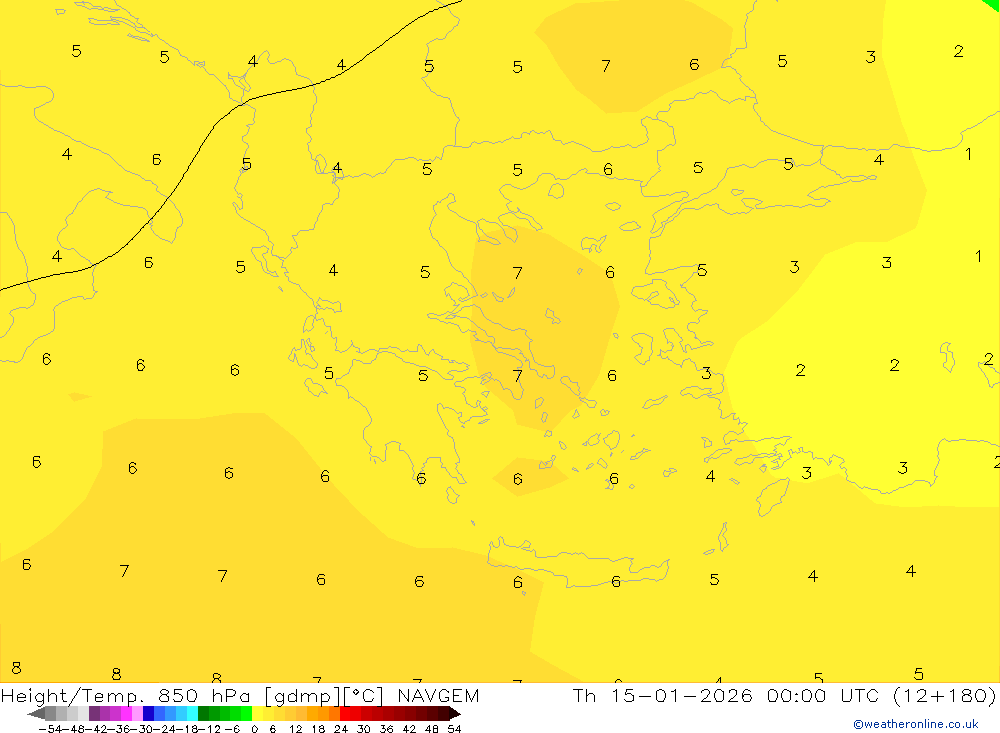The image size is (1000, 733).
Task: Click the '00:00 UTC' time text
Action: pyautogui.click(x=823, y=695)
